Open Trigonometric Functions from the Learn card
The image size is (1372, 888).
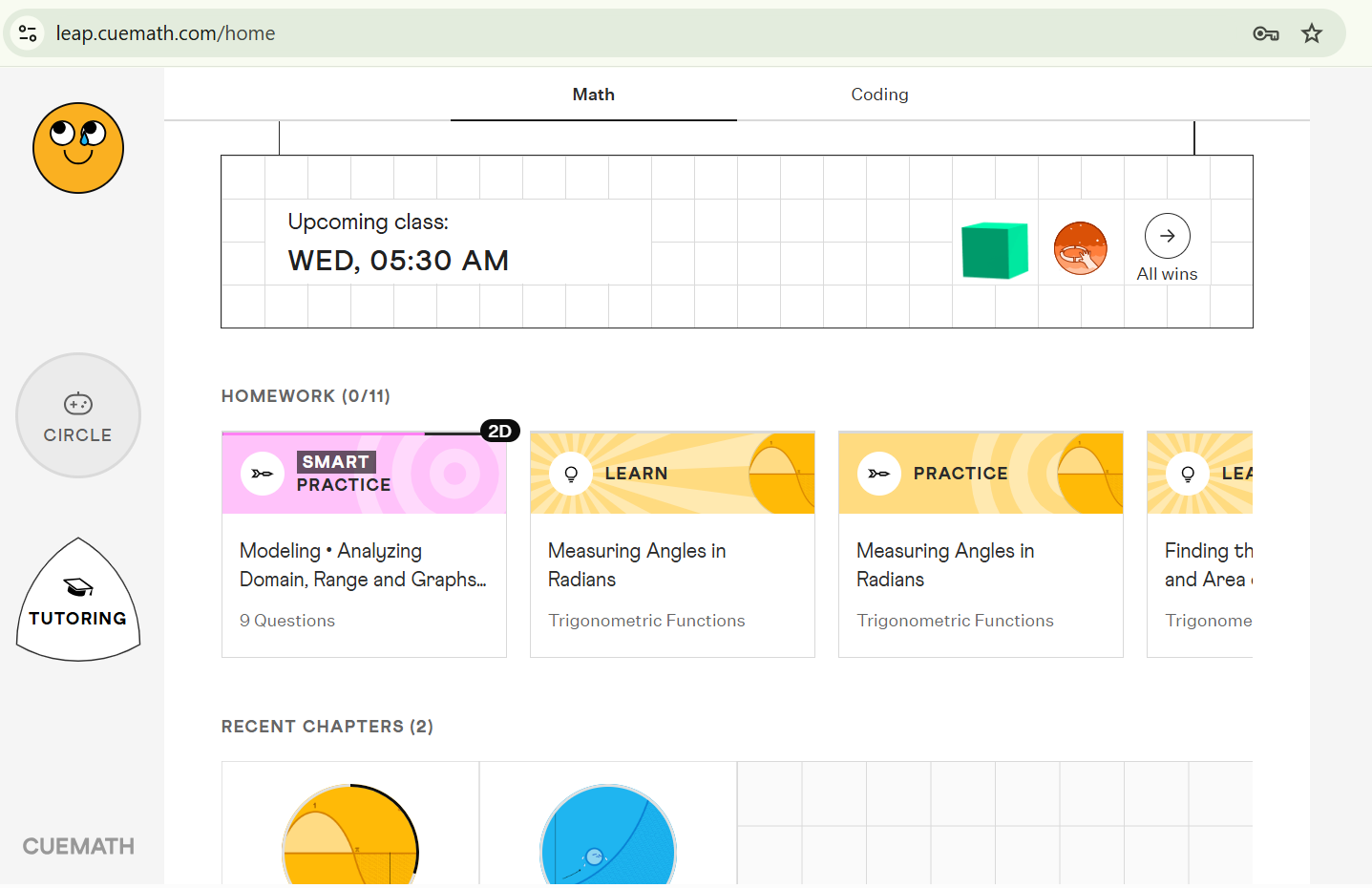[646, 620]
